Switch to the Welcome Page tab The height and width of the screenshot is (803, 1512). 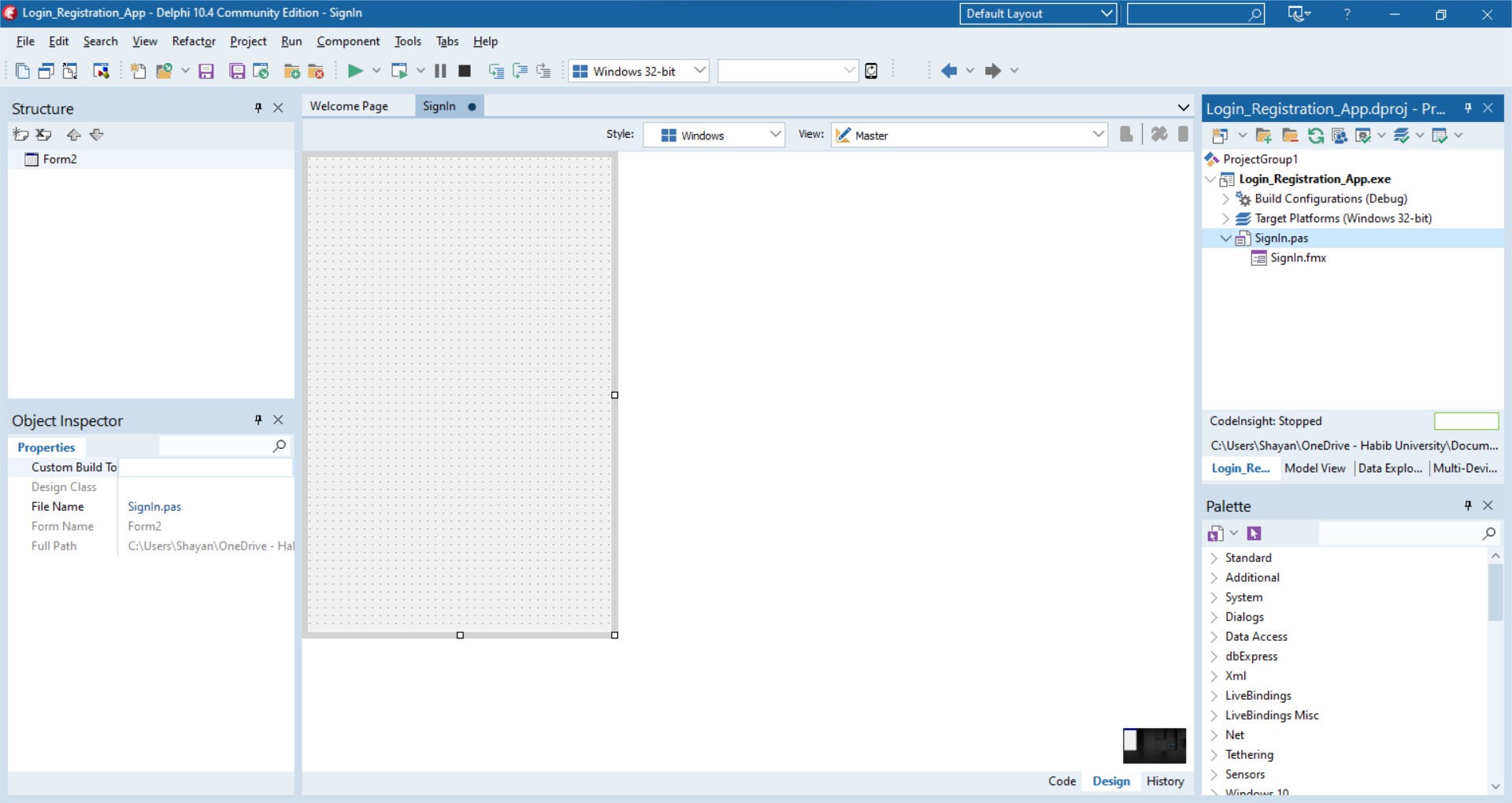click(349, 106)
